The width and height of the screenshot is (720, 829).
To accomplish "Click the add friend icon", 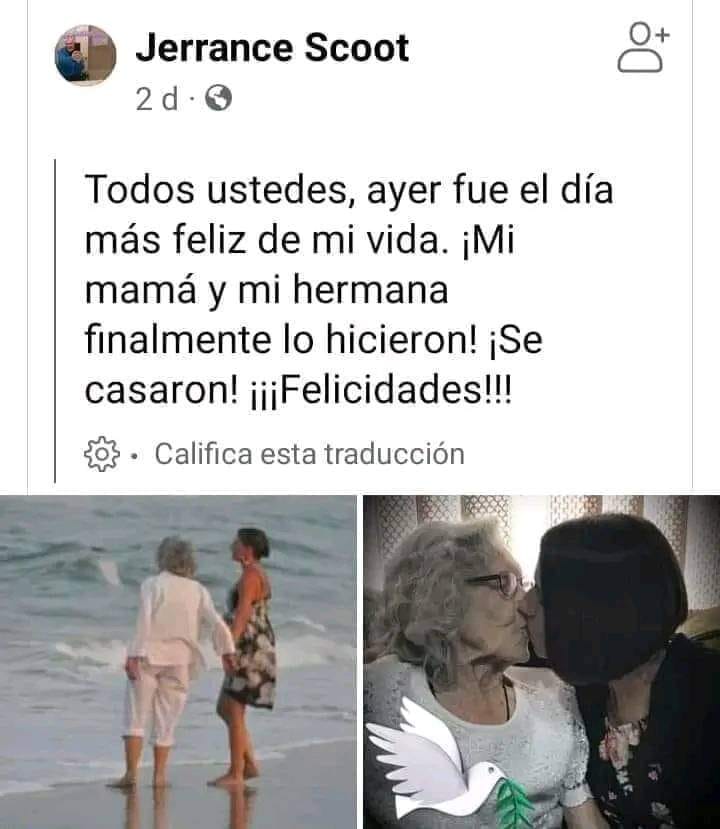I will click(x=643, y=47).
